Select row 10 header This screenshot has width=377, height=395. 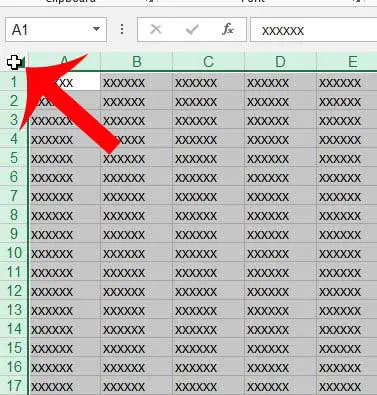(14, 253)
